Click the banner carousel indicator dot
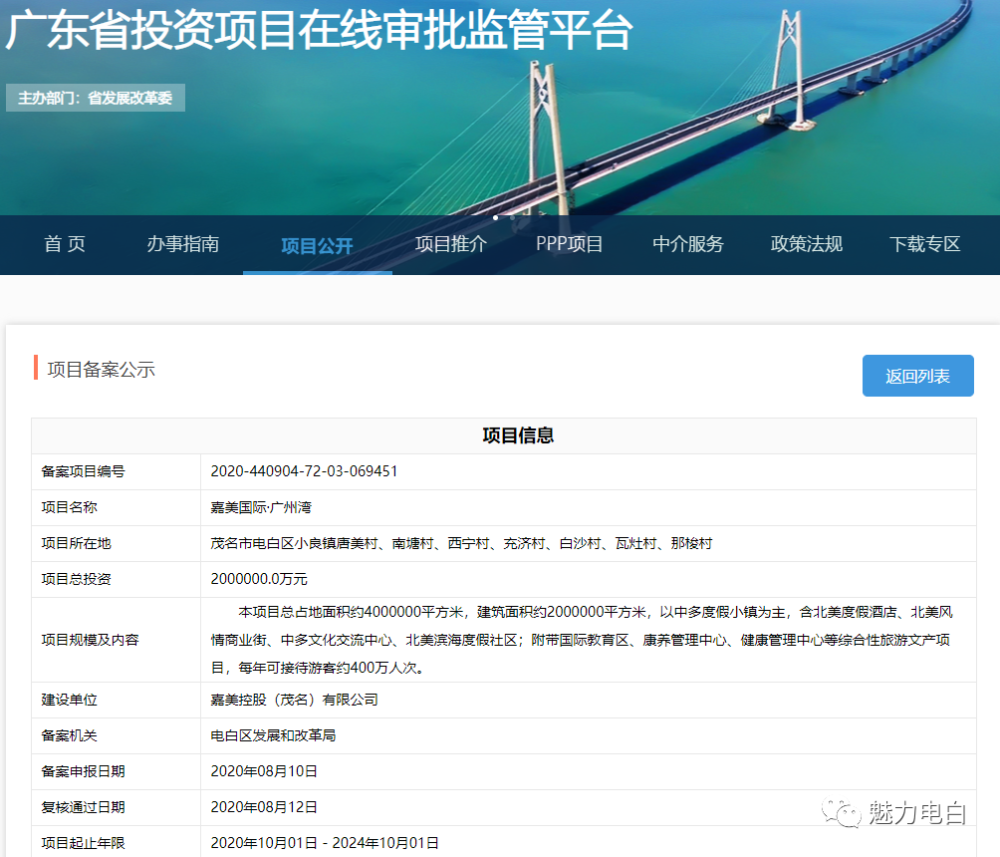Viewport: 1000px width, 857px height. click(x=496, y=217)
